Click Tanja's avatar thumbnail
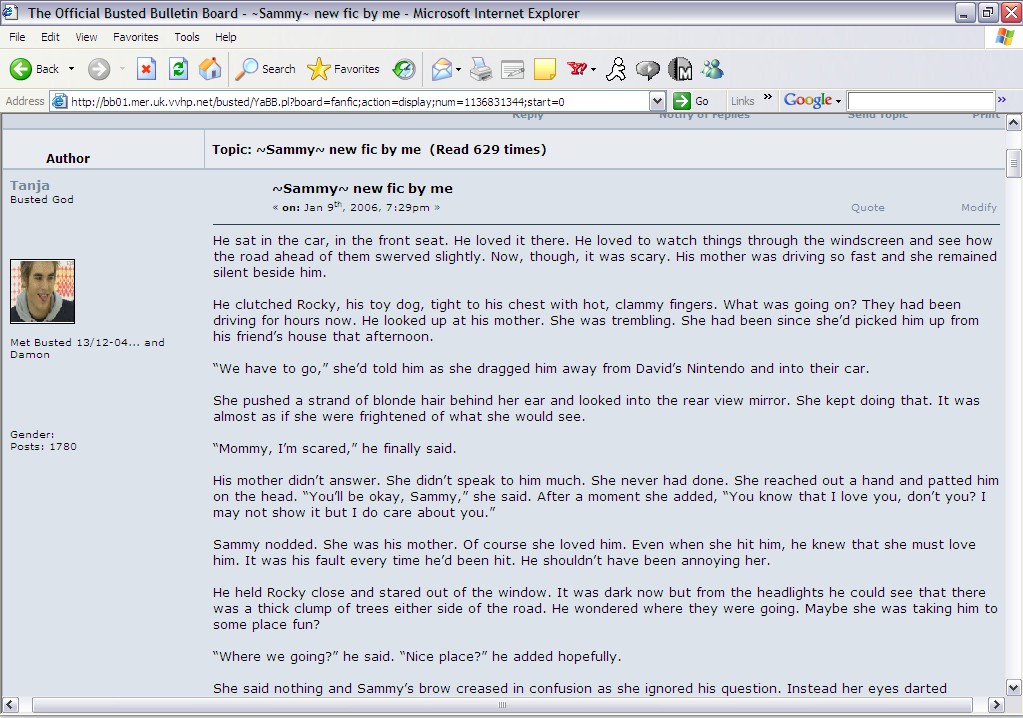 tap(42, 292)
